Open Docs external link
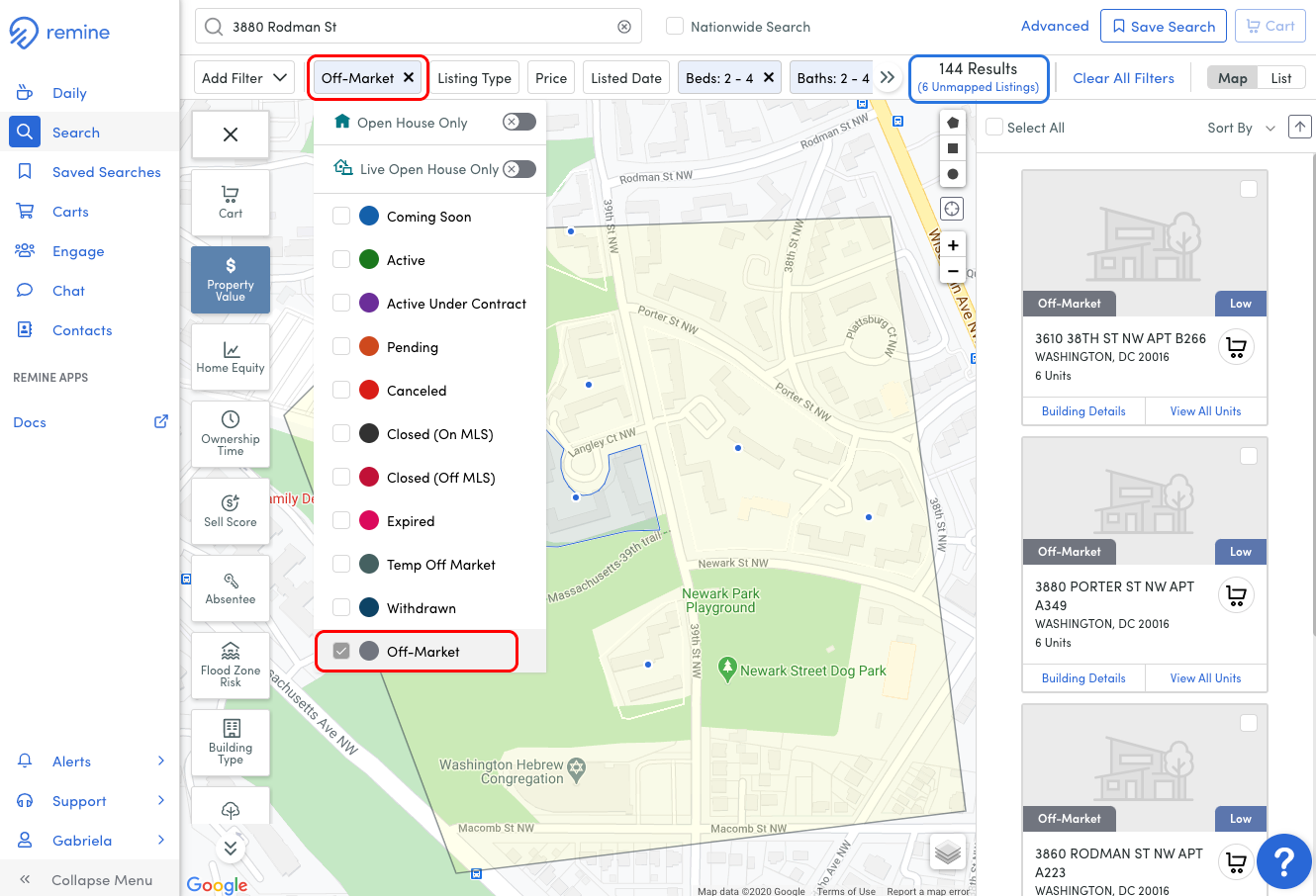 coord(89,422)
